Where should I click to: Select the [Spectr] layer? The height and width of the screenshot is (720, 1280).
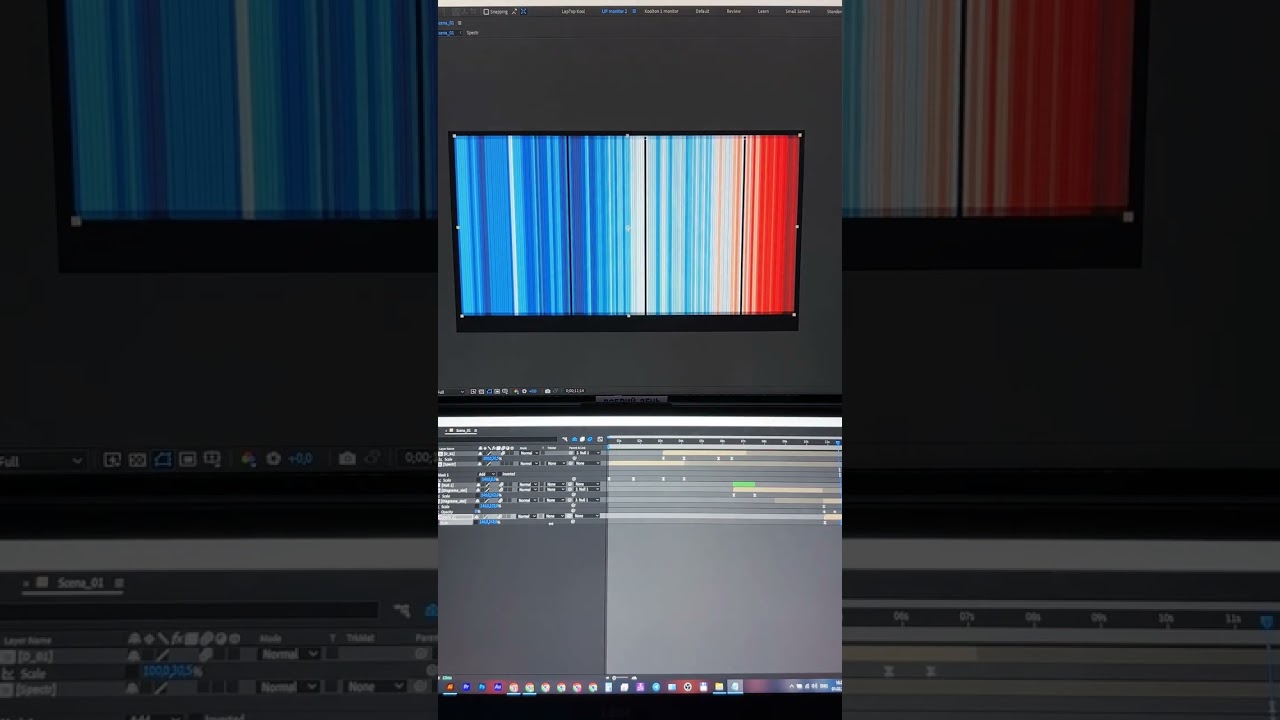449,464
